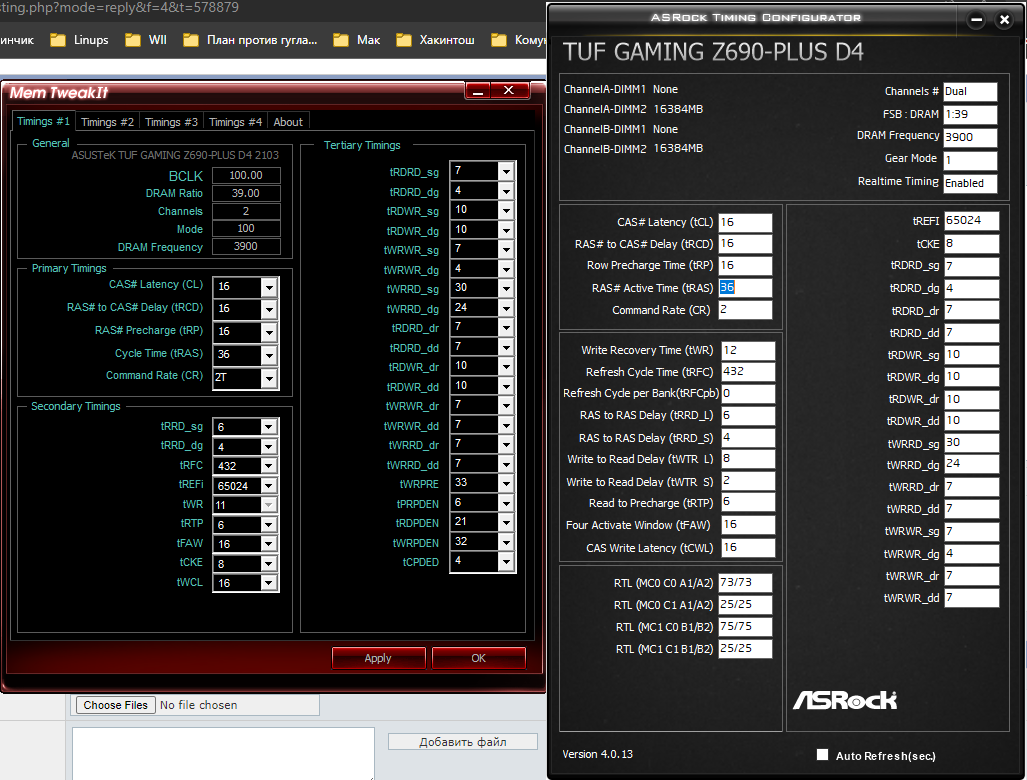The height and width of the screenshot is (780, 1027).
Task: Expand the tRRD_sg dropdown in Mem TweakIt
Action: (269, 427)
